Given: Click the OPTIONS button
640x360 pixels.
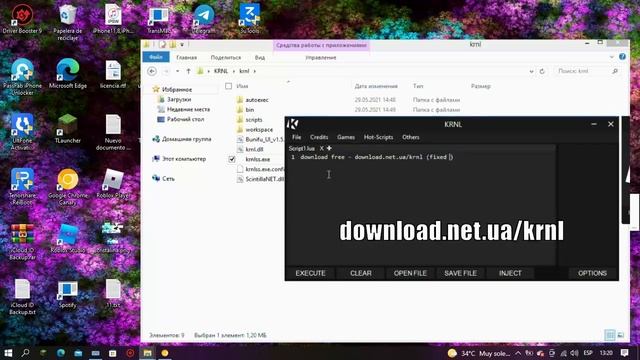Looking at the screenshot, I should 592,273.
